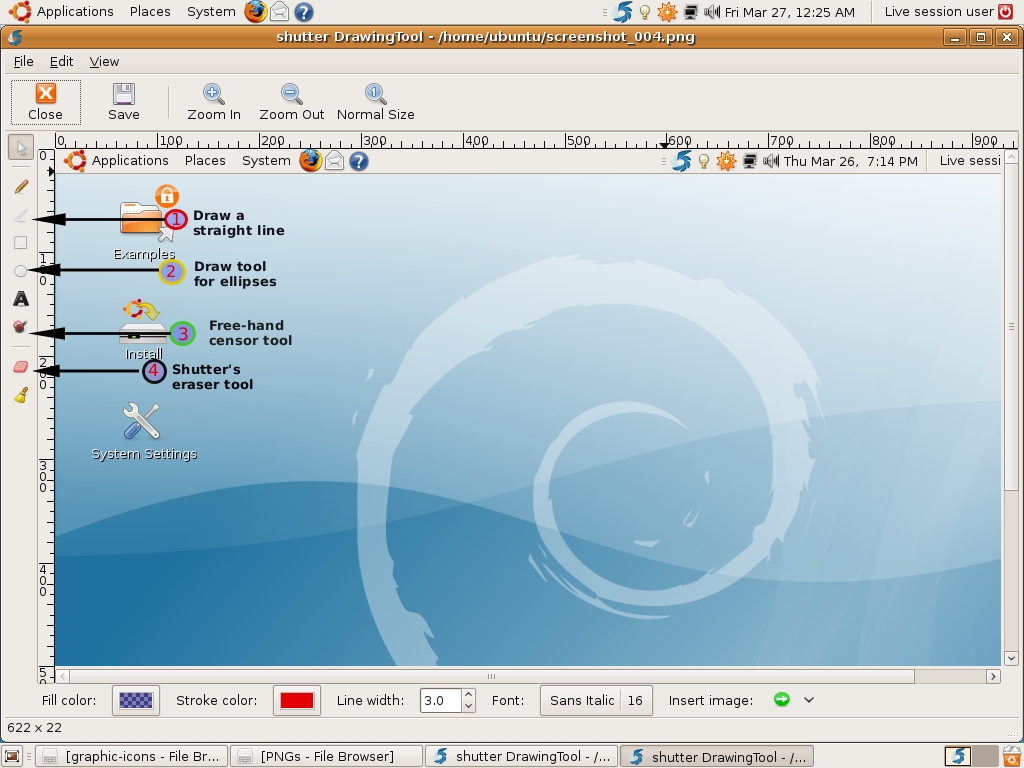Viewport: 1024px width, 768px height.
Task: Reset view to Normal Size
Action: click(x=376, y=103)
